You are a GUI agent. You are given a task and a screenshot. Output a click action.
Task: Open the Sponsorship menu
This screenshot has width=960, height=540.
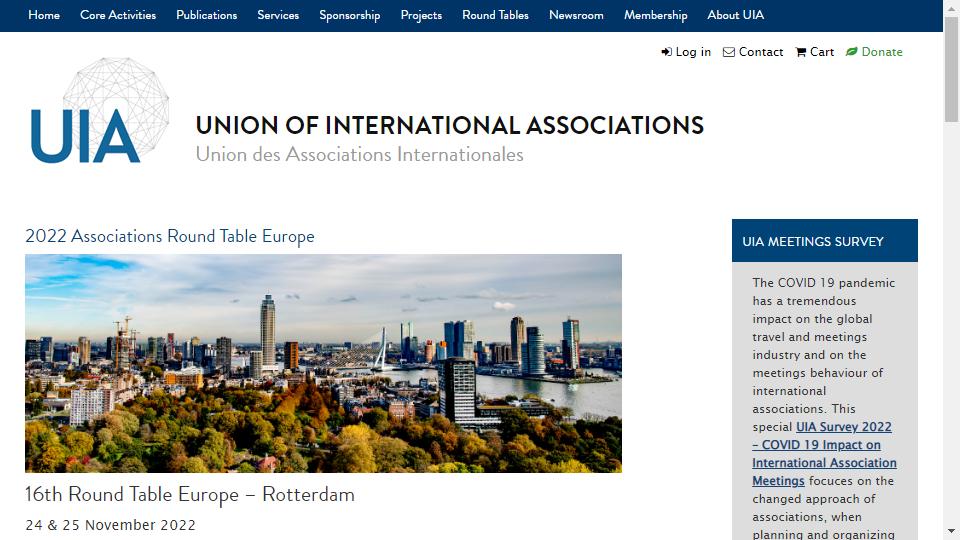click(x=350, y=15)
